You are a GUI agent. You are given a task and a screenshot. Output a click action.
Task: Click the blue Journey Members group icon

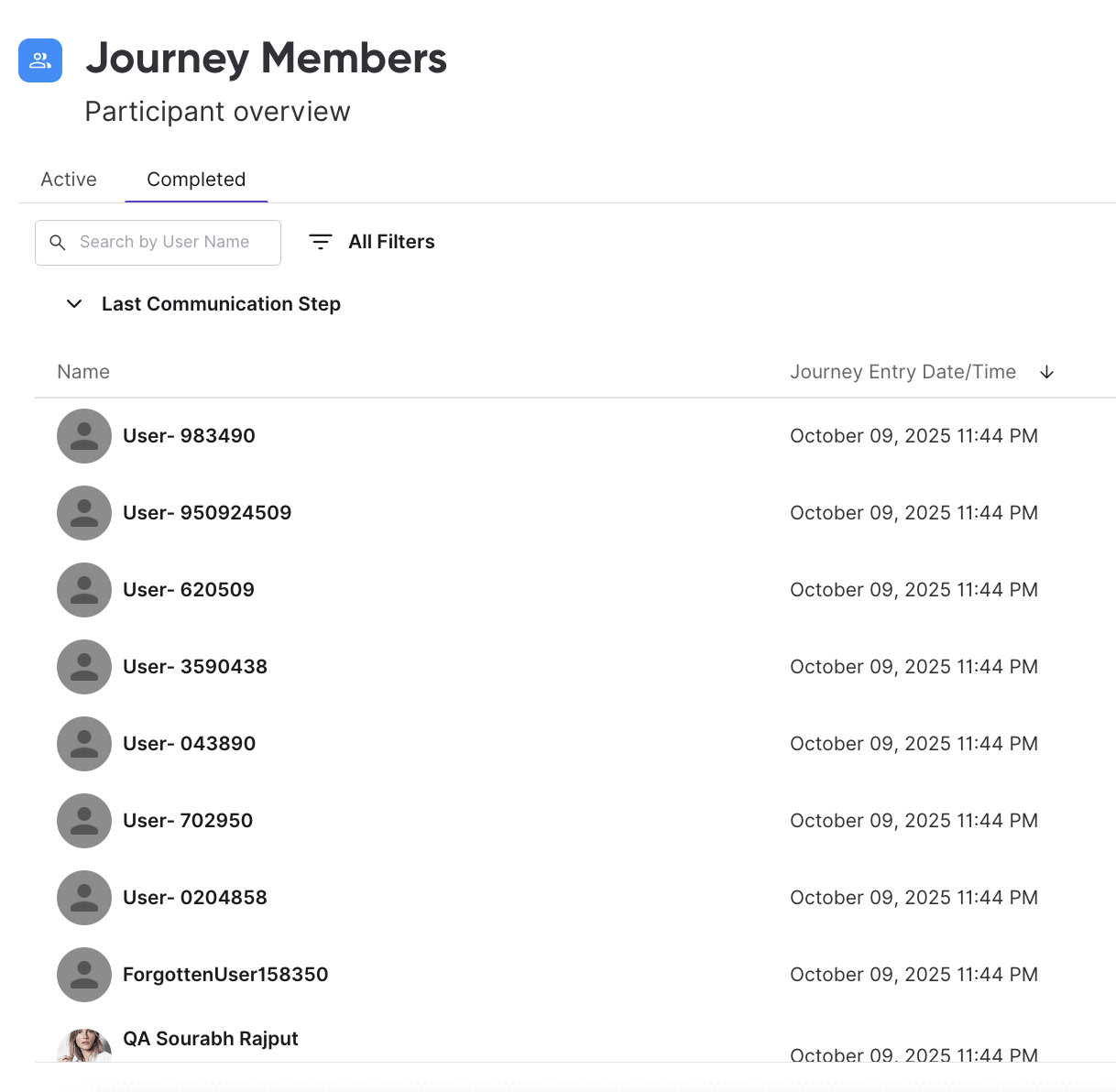tap(40, 60)
